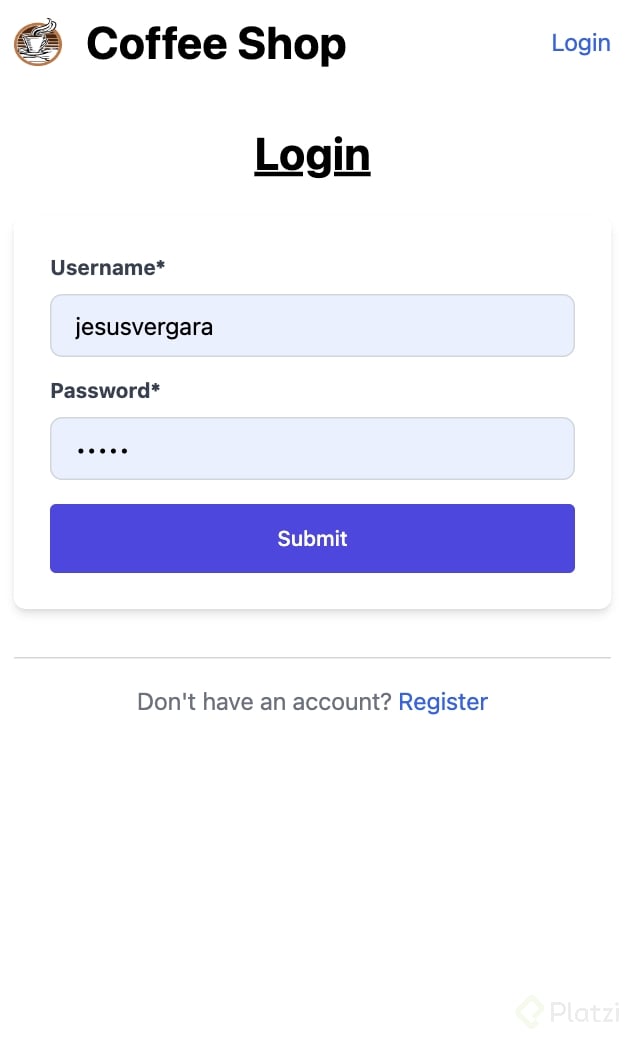
Task: Click the Username field label
Action: coord(102,268)
